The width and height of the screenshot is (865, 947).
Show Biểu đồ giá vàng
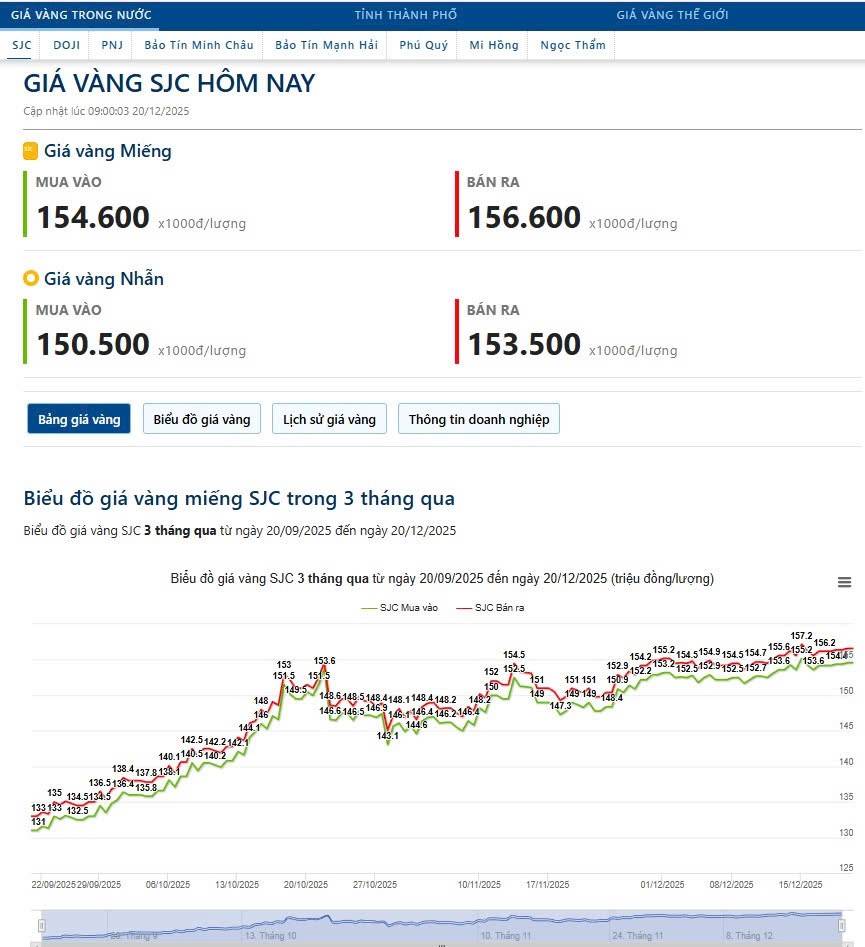(x=202, y=419)
